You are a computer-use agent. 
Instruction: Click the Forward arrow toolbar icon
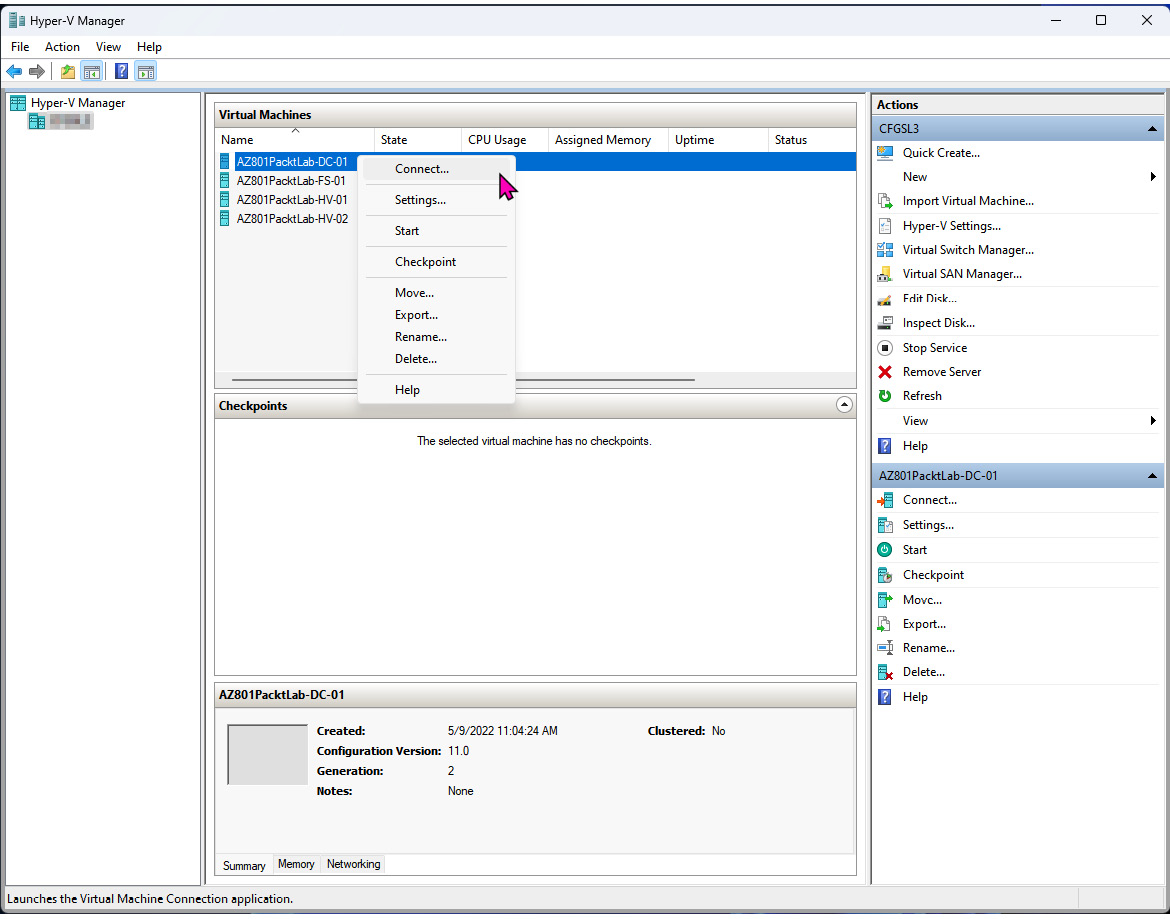pyautogui.click(x=37, y=72)
